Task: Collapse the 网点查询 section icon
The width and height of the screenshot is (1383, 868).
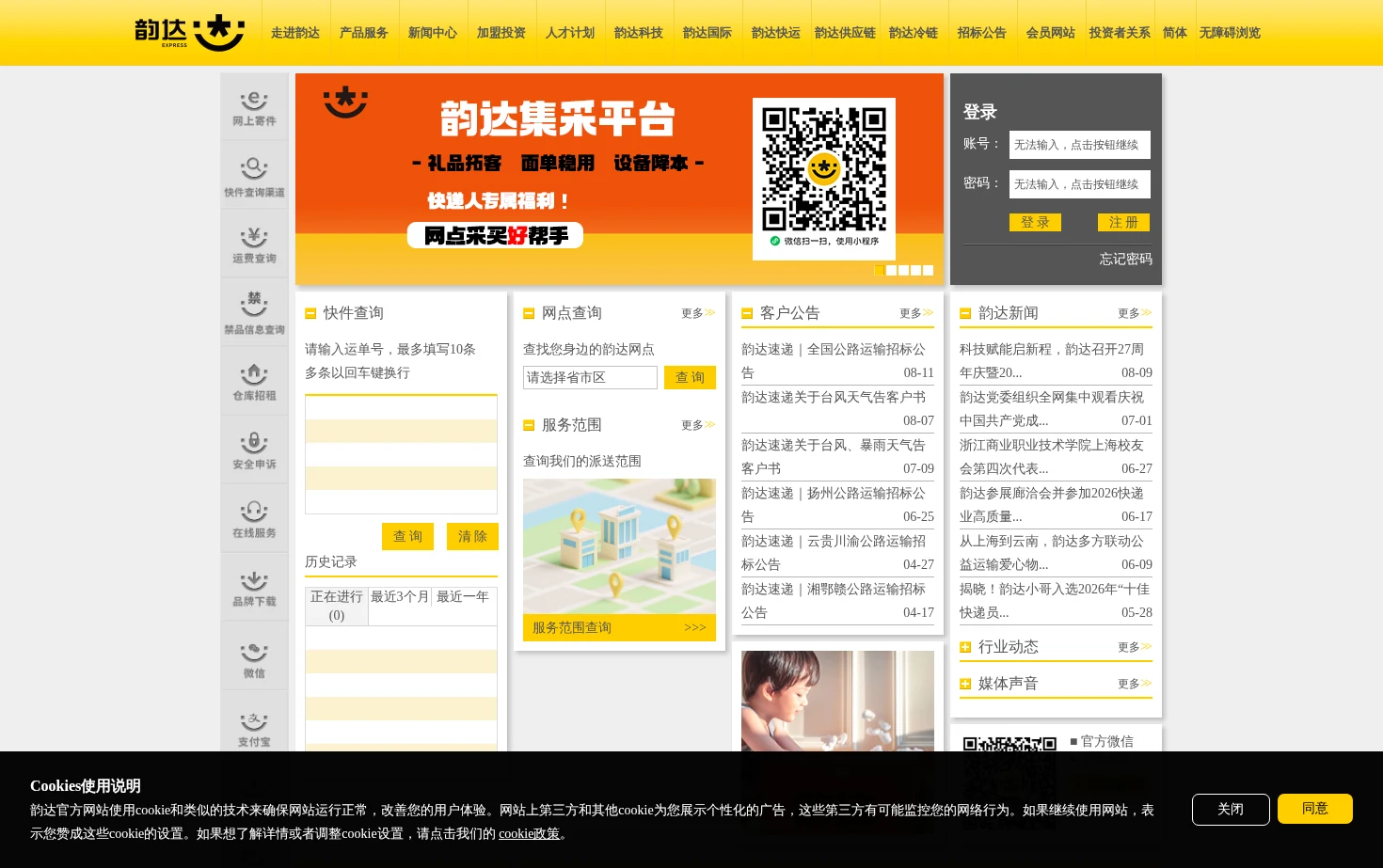Action: [529, 313]
